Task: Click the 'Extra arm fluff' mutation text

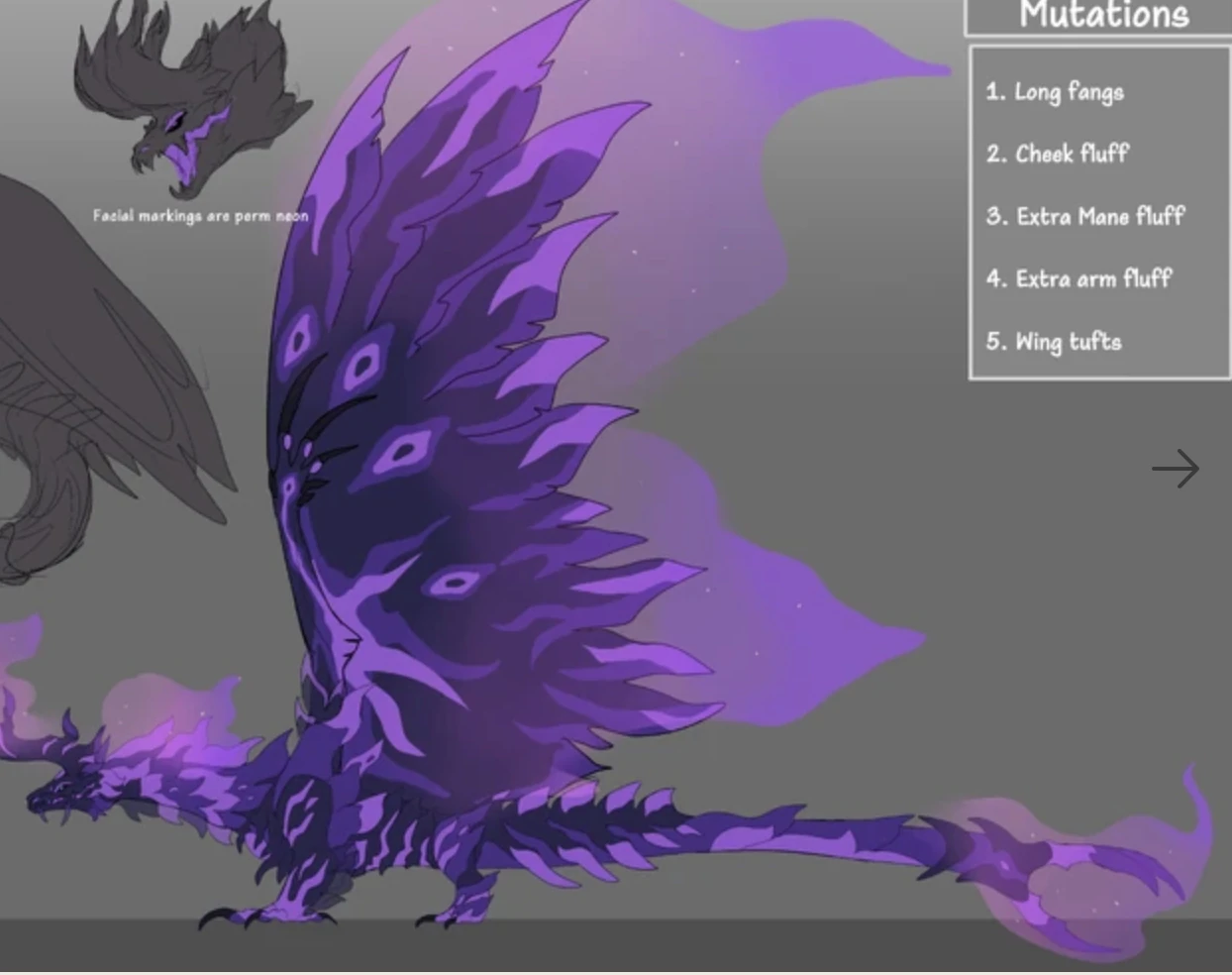Action: pyautogui.click(x=1079, y=278)
